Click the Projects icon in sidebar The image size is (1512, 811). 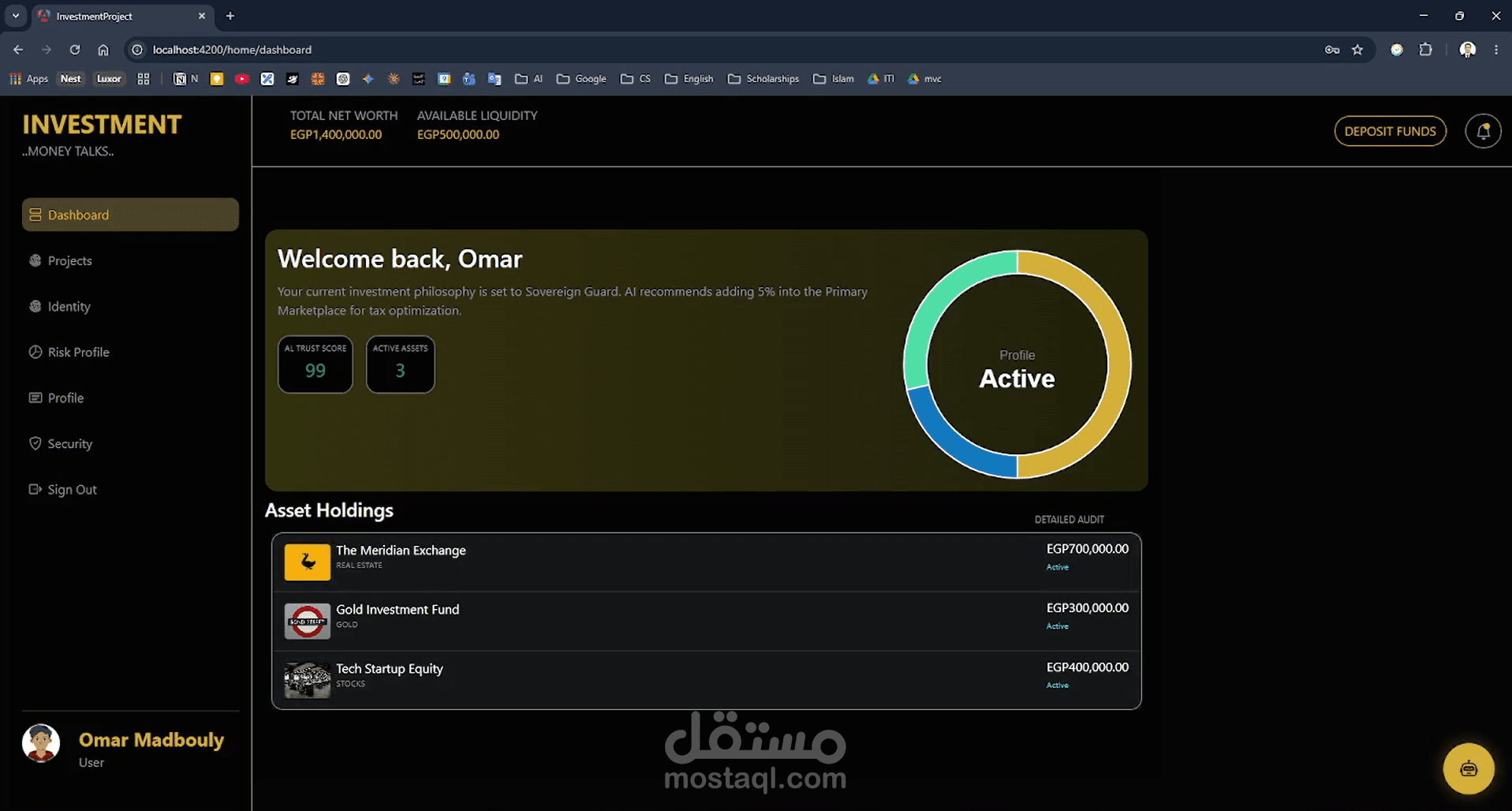pyautogui.click(x=35, y=260)
